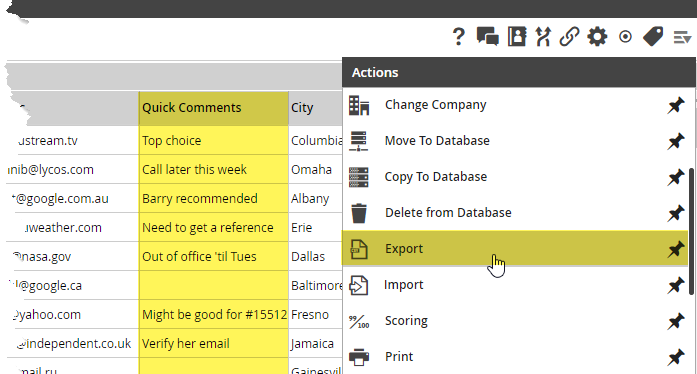Click the Move To Database server icon
This screenshot has width=697, height=374.
pos(359,141)
